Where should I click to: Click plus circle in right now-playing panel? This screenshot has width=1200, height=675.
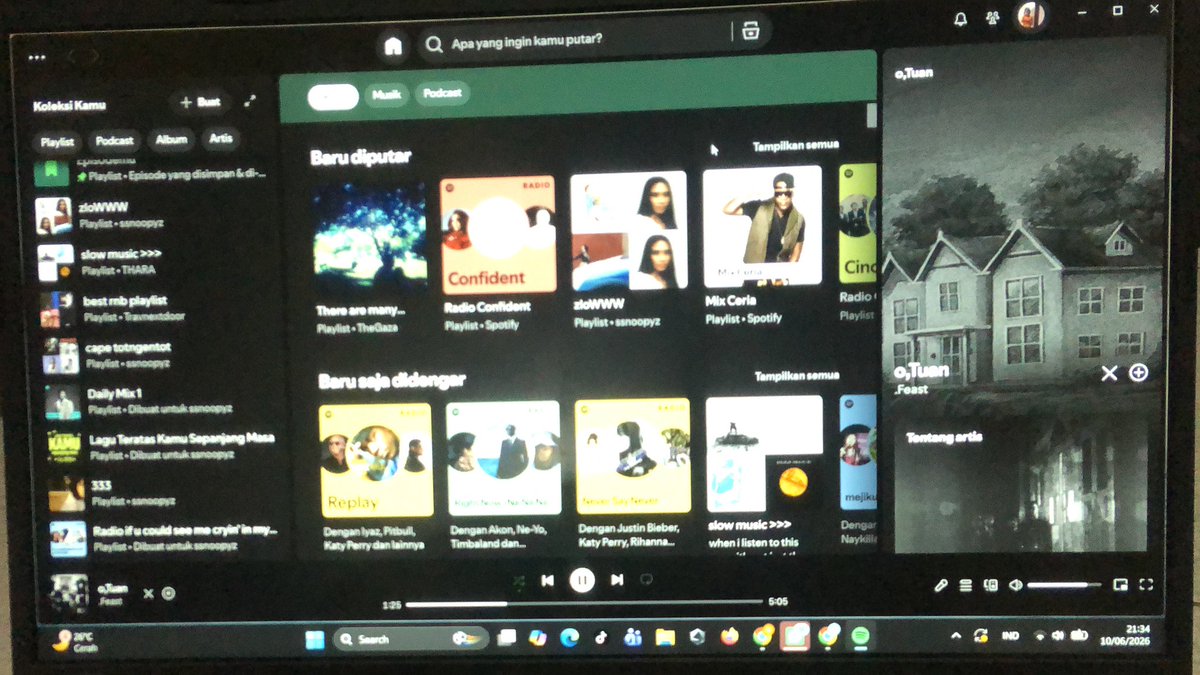pyautogui.click(x=1138, y=373)
